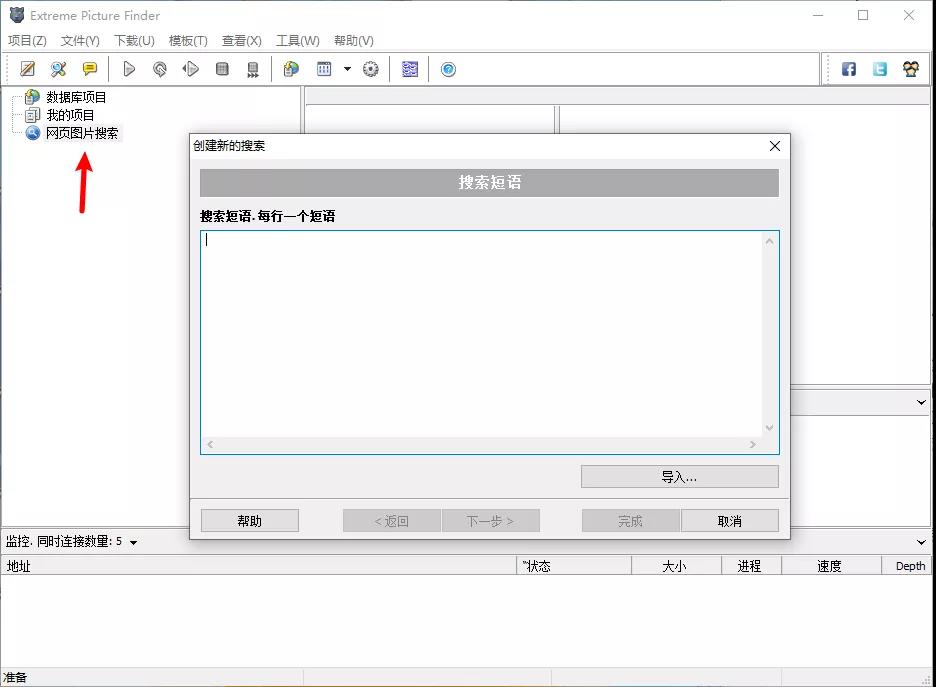Viewport: 936px width, 687px height.
Task: Click the yellow comment bubble icon
Action: pos(90,69)
